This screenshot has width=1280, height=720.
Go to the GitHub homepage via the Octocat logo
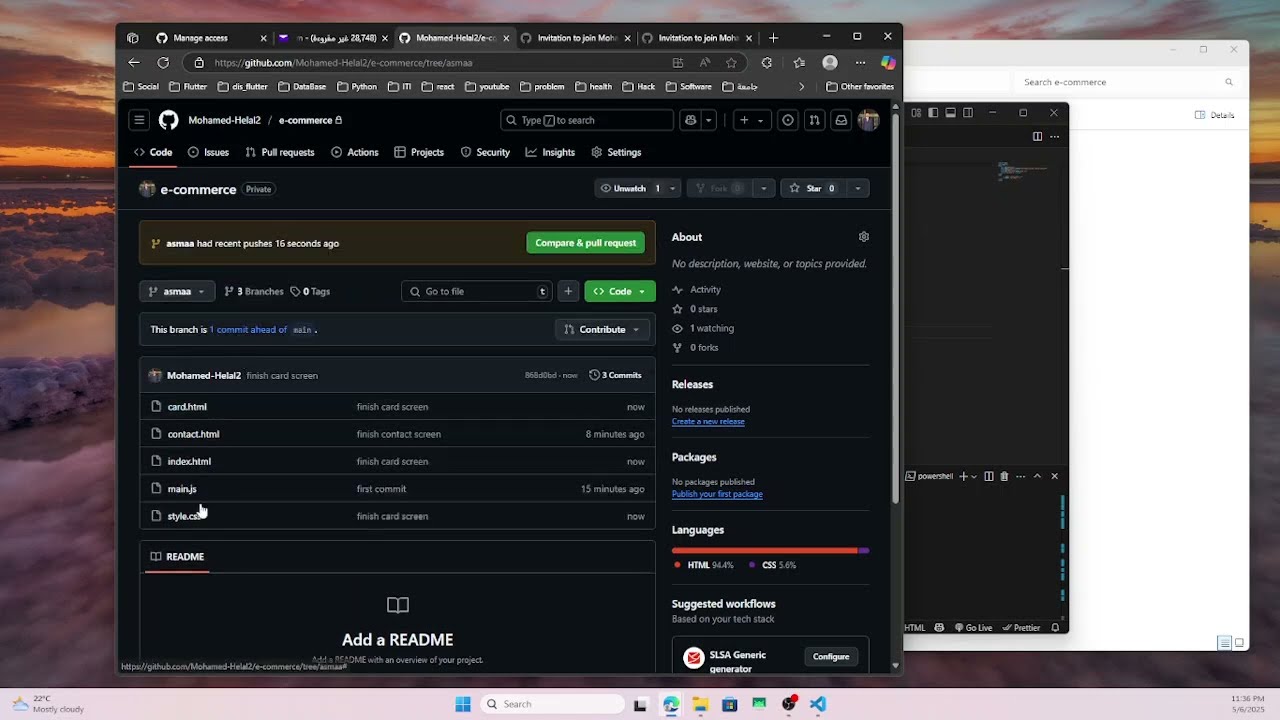169,120
